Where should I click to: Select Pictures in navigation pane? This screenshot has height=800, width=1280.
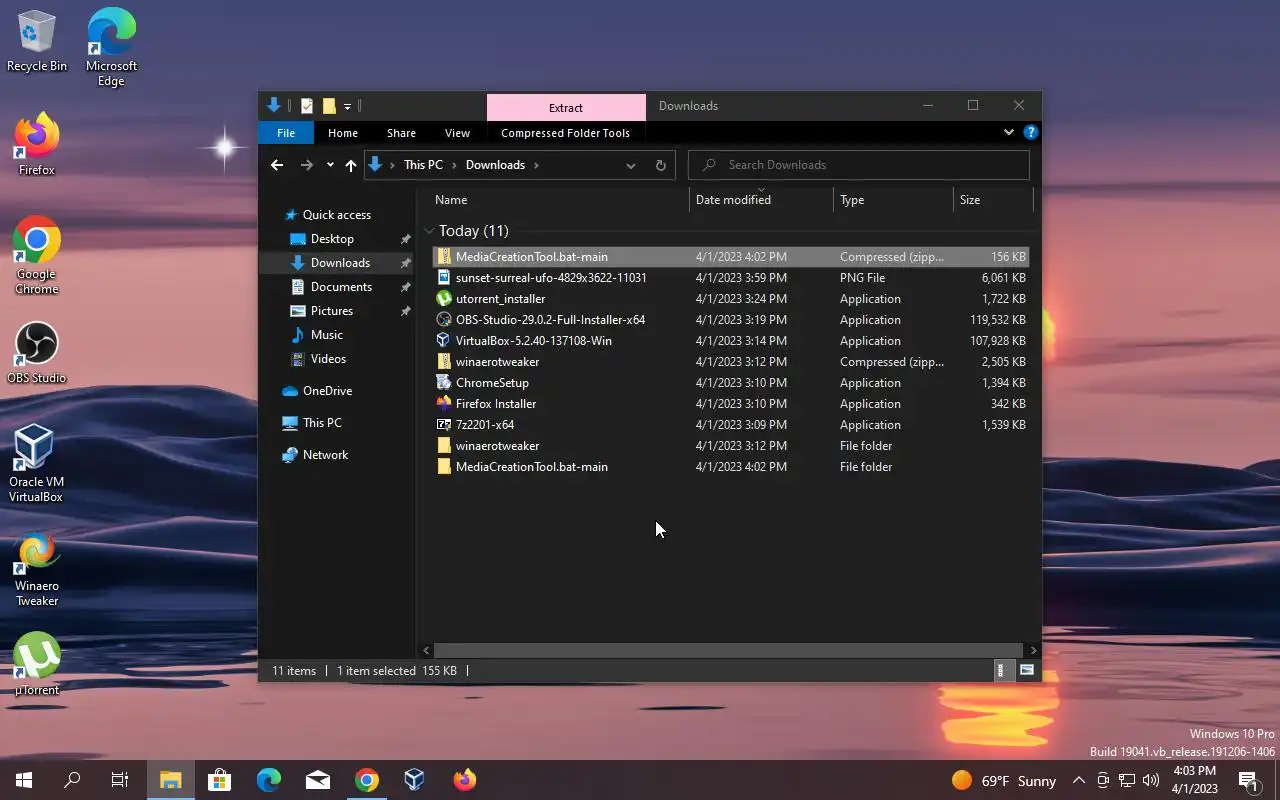point(331,311)
